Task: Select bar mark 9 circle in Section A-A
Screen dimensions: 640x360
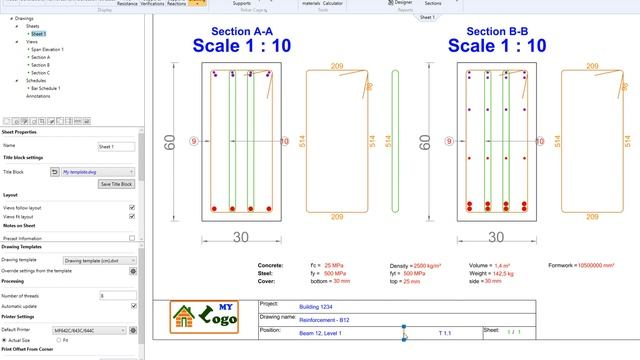Action: click(x=194, y=141)
